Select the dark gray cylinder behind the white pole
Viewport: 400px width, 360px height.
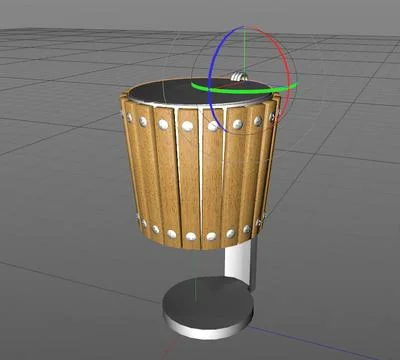click(254, 262)
